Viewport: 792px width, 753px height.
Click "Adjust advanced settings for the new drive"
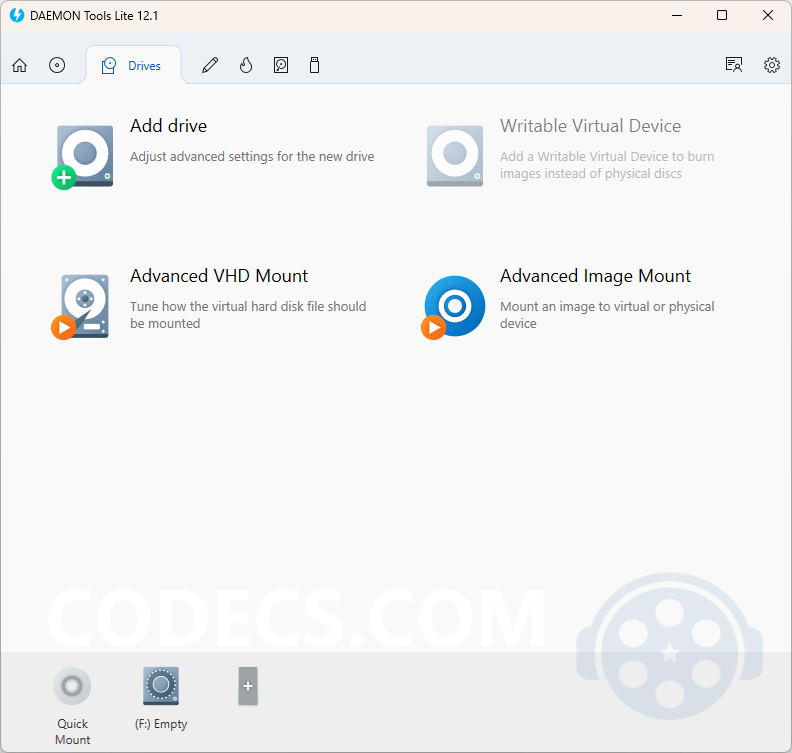click(x=252, y=157)
